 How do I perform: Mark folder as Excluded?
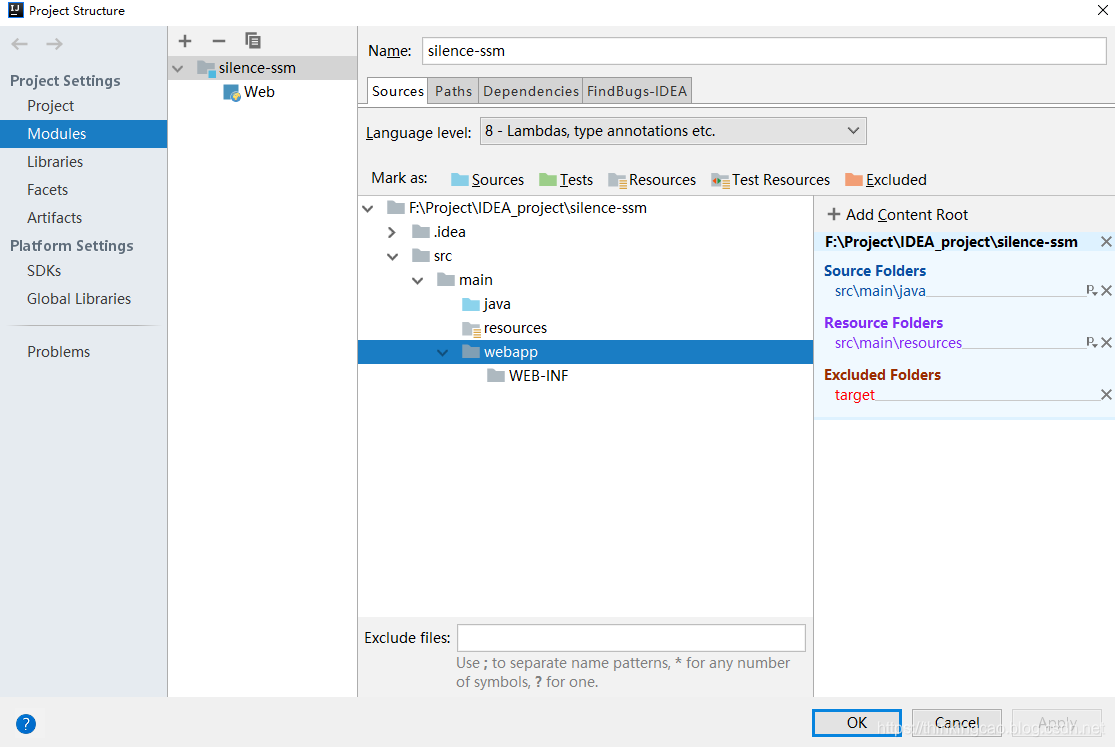tap(886, 180)
